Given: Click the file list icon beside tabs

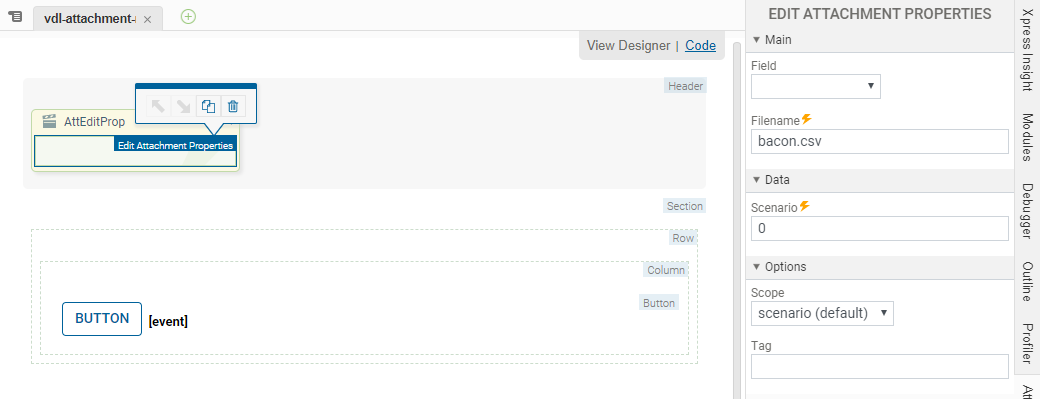Looking at the screenshot, I should pos(15,17).
